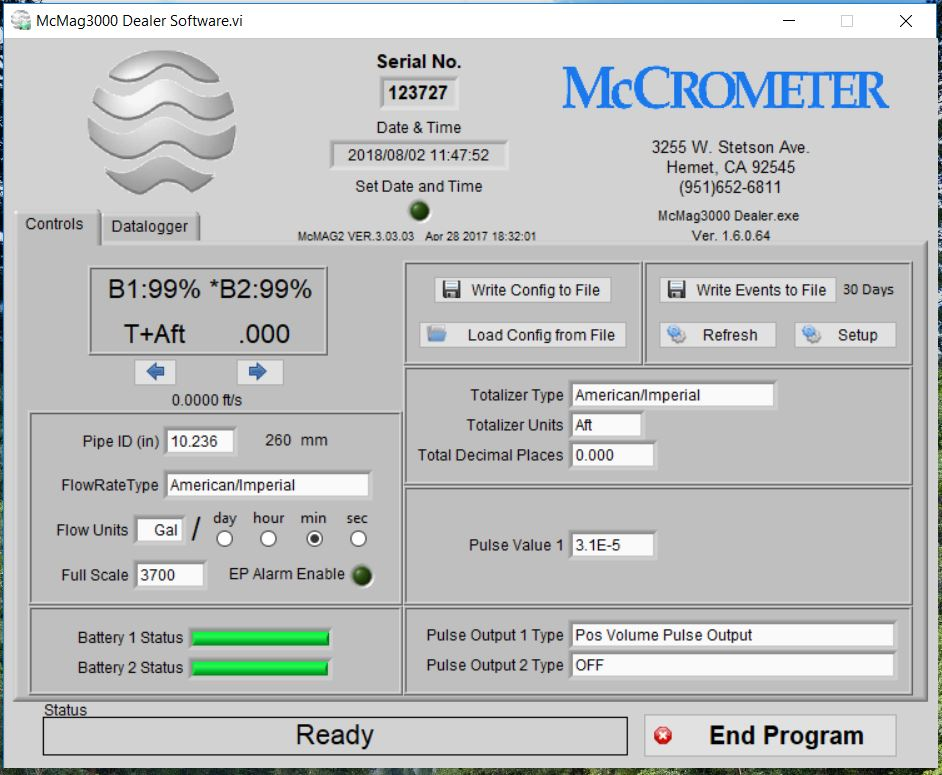Click the right arrow display button

pos(259,372)
